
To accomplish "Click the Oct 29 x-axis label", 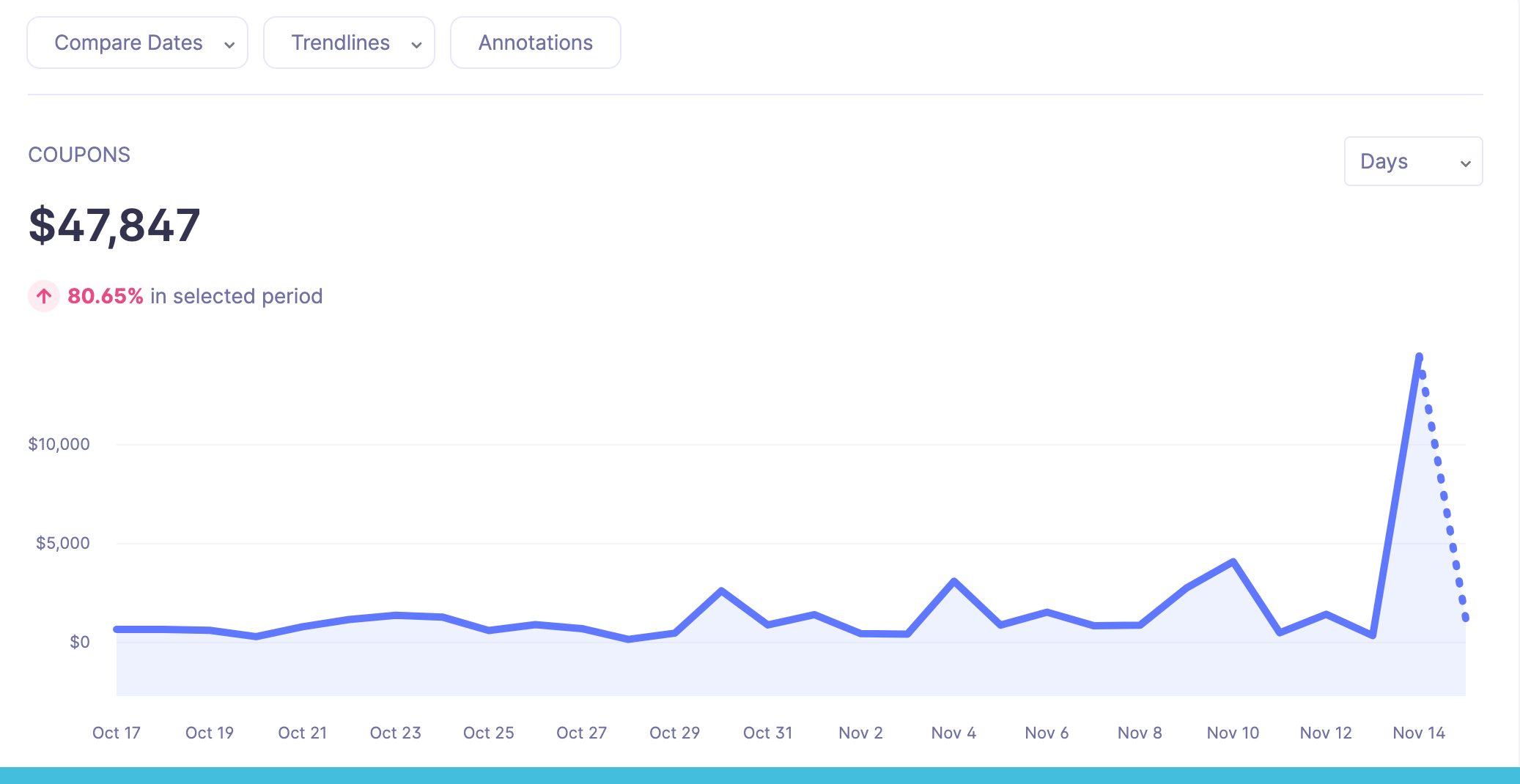I will (x=675, y=733).
